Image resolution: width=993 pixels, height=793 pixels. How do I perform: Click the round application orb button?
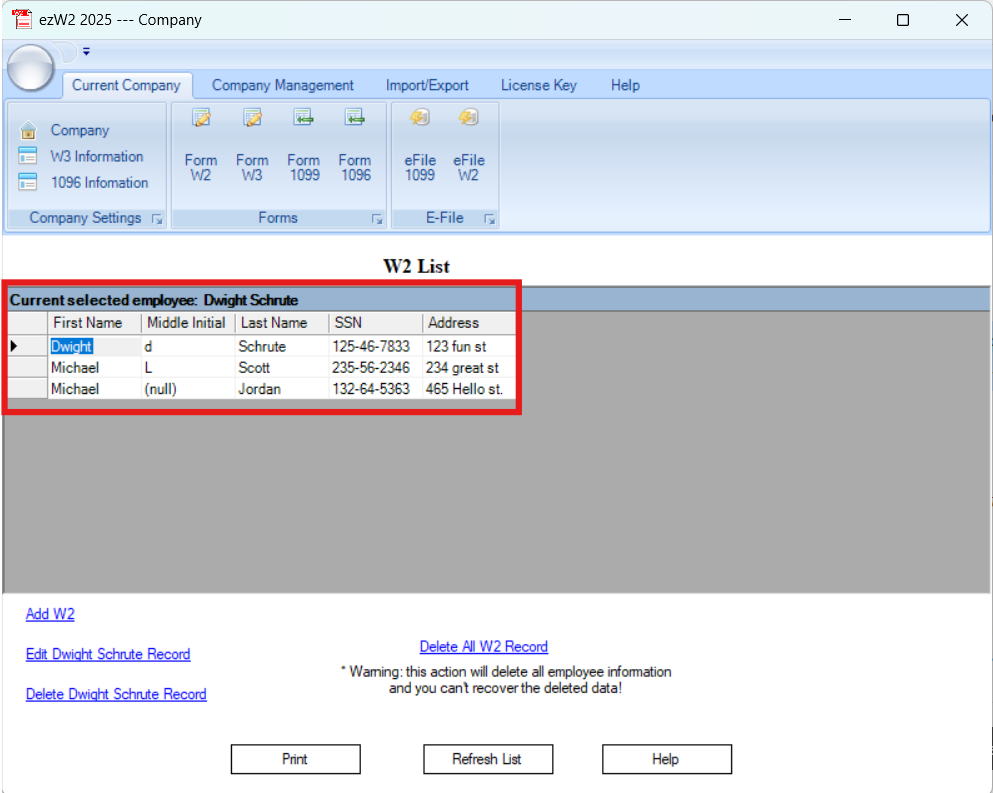31,67
